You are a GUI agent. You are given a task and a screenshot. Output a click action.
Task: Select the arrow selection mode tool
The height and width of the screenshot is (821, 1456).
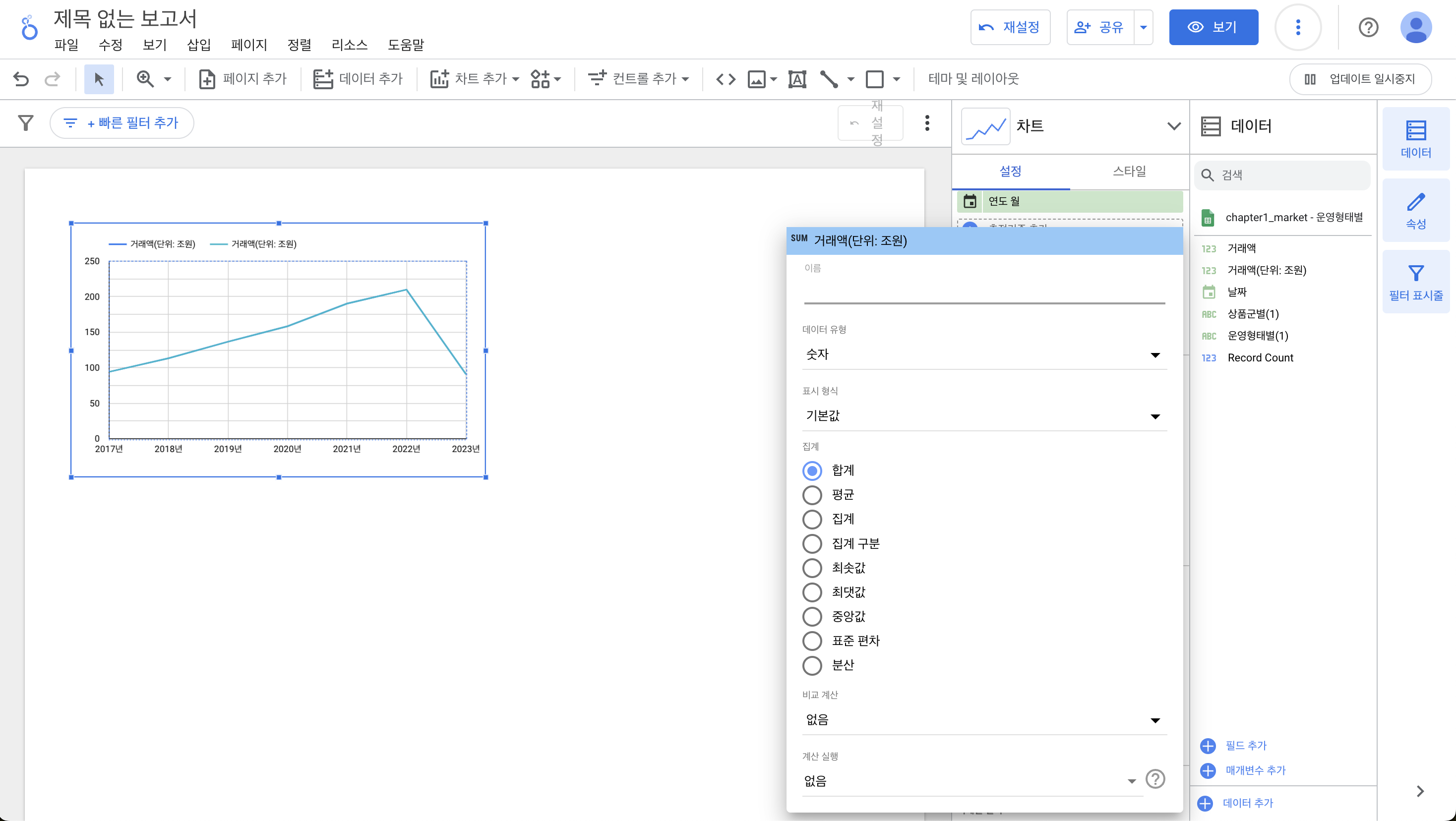coord(99,79)
